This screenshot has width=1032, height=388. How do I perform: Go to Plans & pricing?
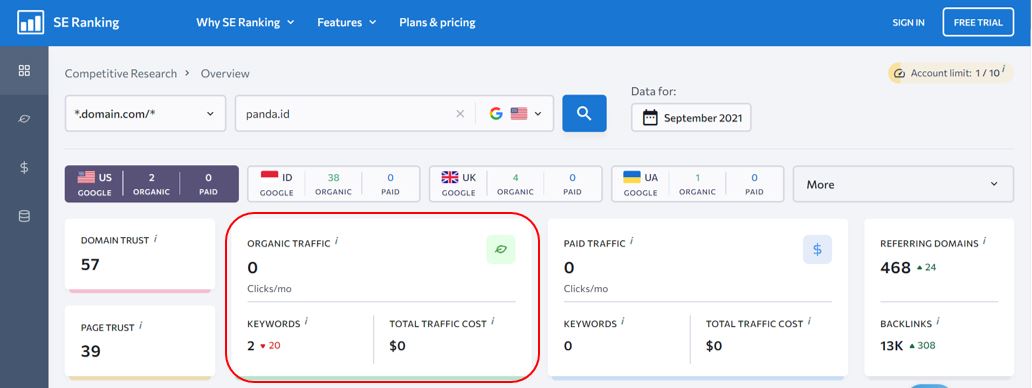click(x=437, y=22)
